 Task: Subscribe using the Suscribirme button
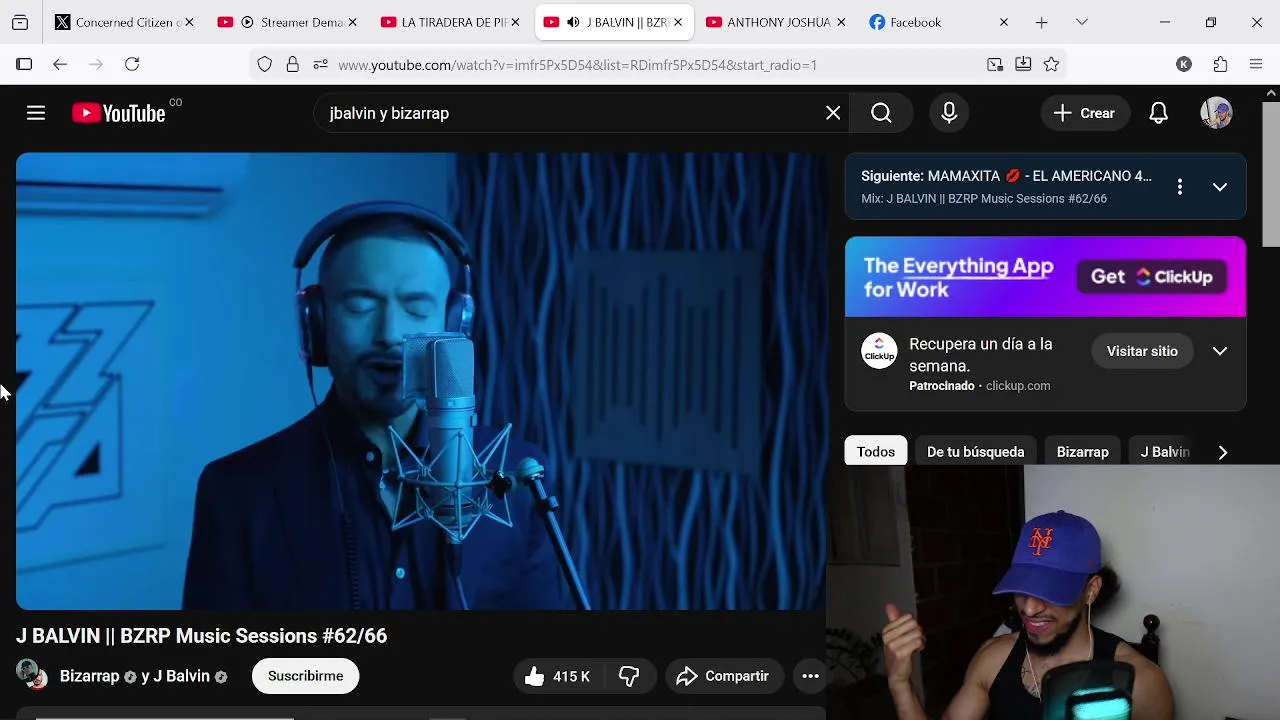click(x=305, y=676)
